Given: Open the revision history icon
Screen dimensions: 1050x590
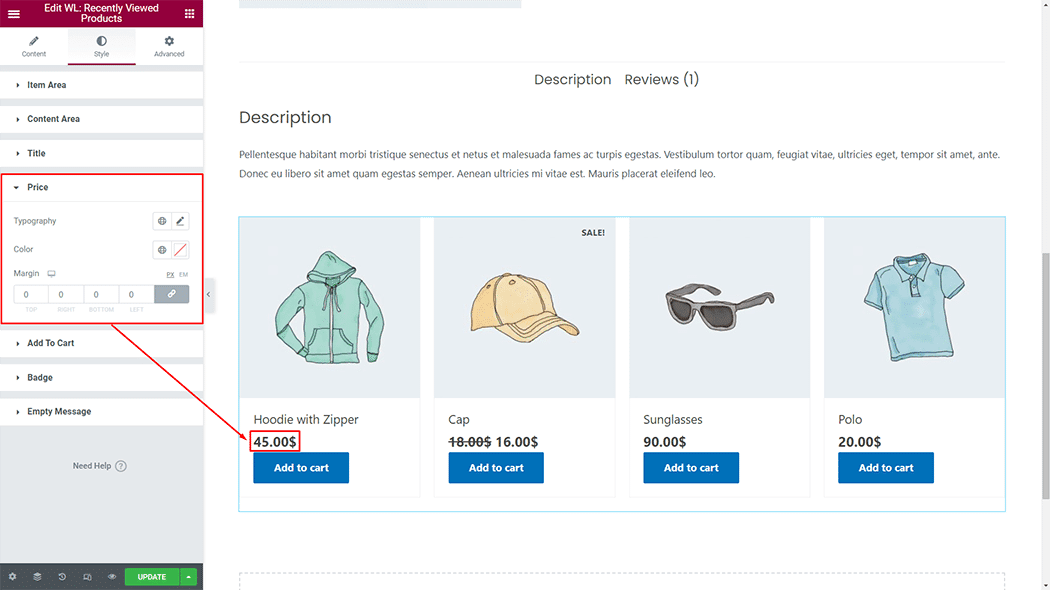Looking at the screenshot, I should pos(62,577).
